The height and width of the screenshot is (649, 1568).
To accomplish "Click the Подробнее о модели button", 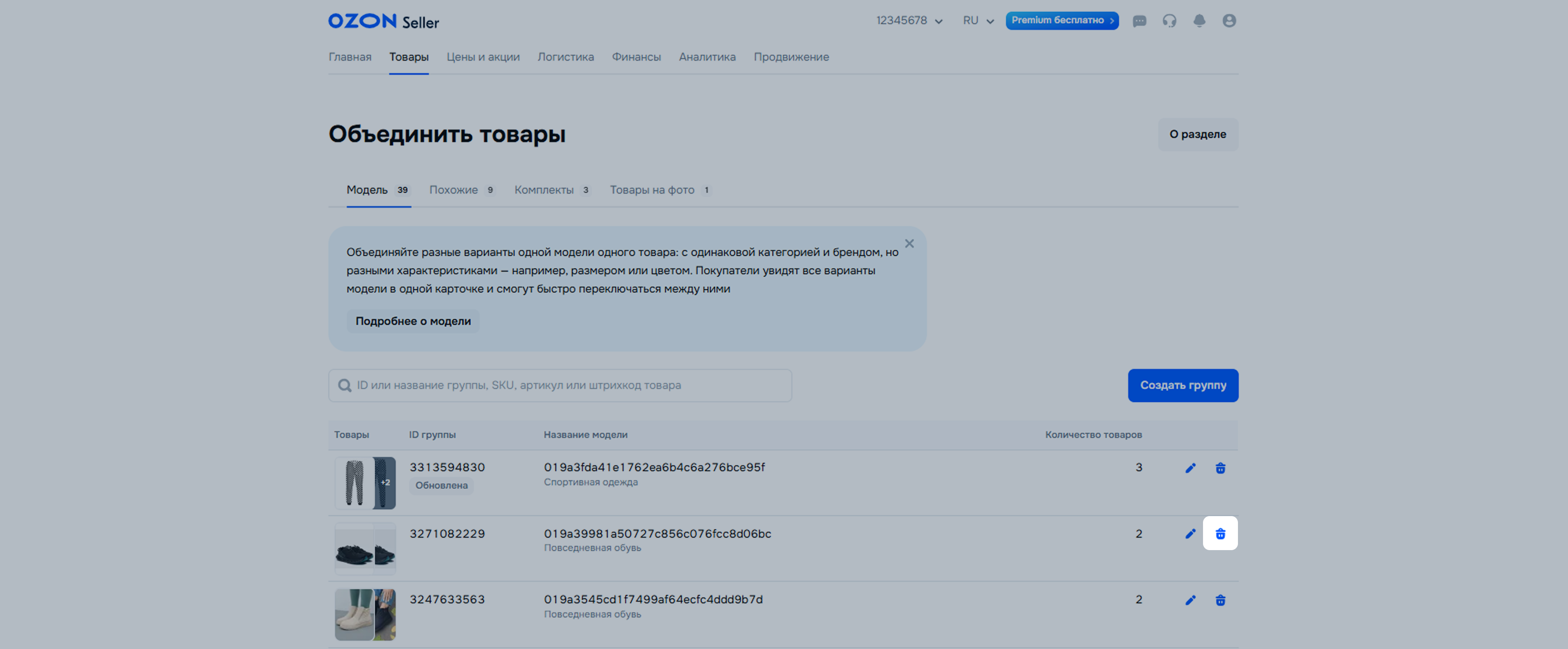I will [413, 321].
